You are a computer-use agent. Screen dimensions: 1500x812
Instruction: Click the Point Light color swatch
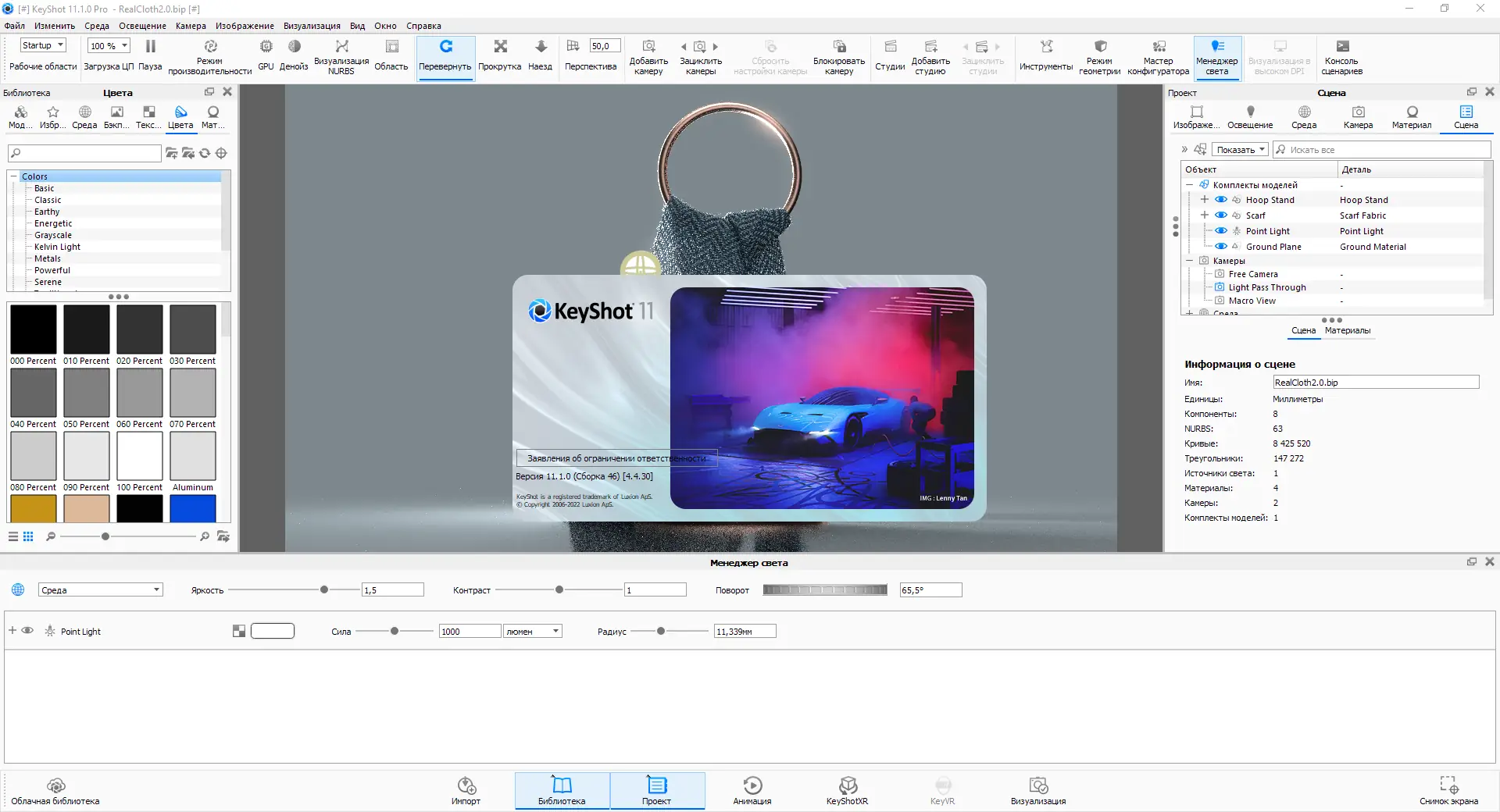pyautogui.click(x=273, y=631)
